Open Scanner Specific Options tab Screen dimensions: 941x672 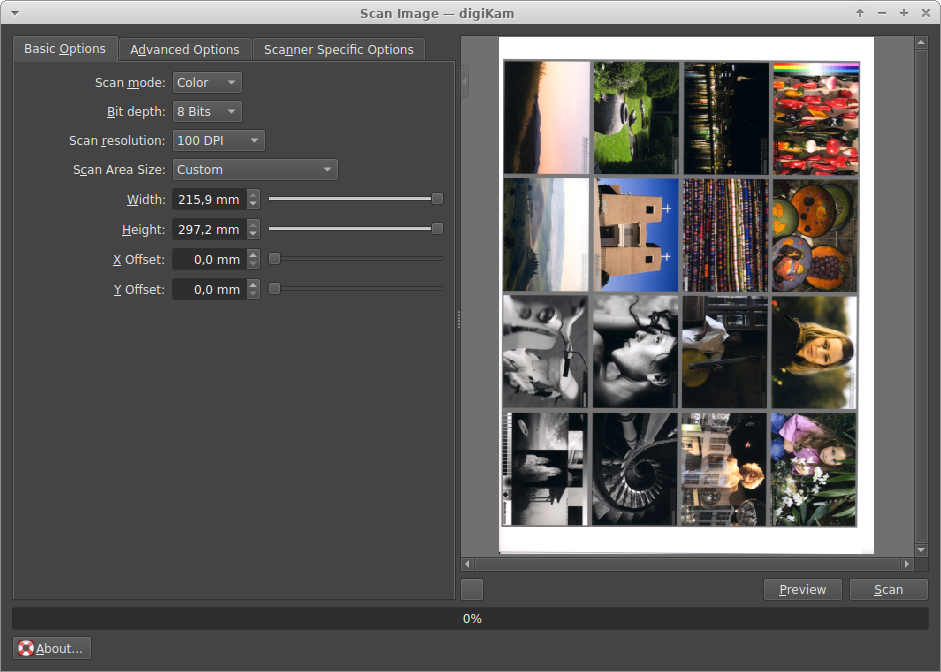click(x=338, y=50)
